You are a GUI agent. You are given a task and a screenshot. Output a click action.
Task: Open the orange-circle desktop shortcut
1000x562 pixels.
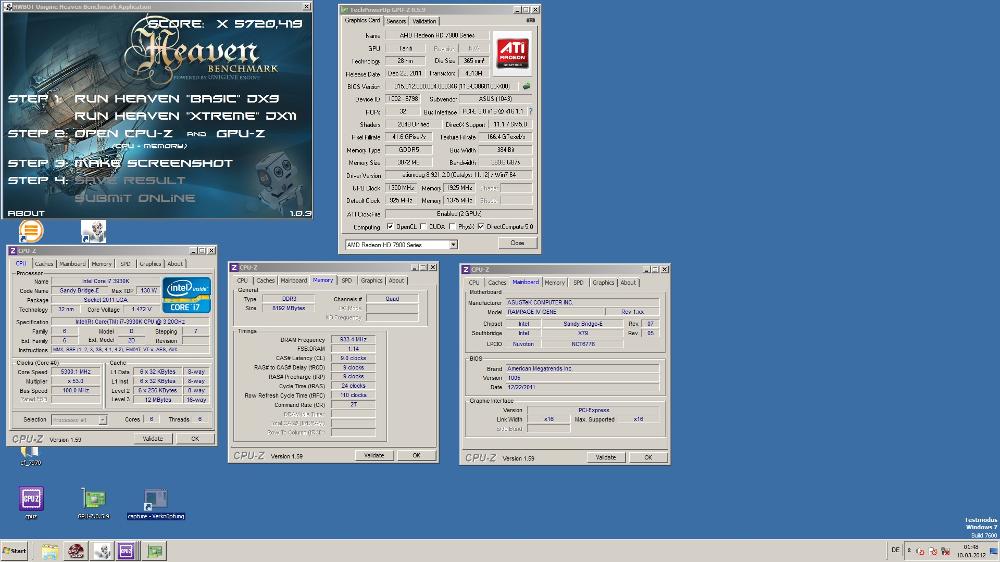pyautogui.click(x=31, y=231)
